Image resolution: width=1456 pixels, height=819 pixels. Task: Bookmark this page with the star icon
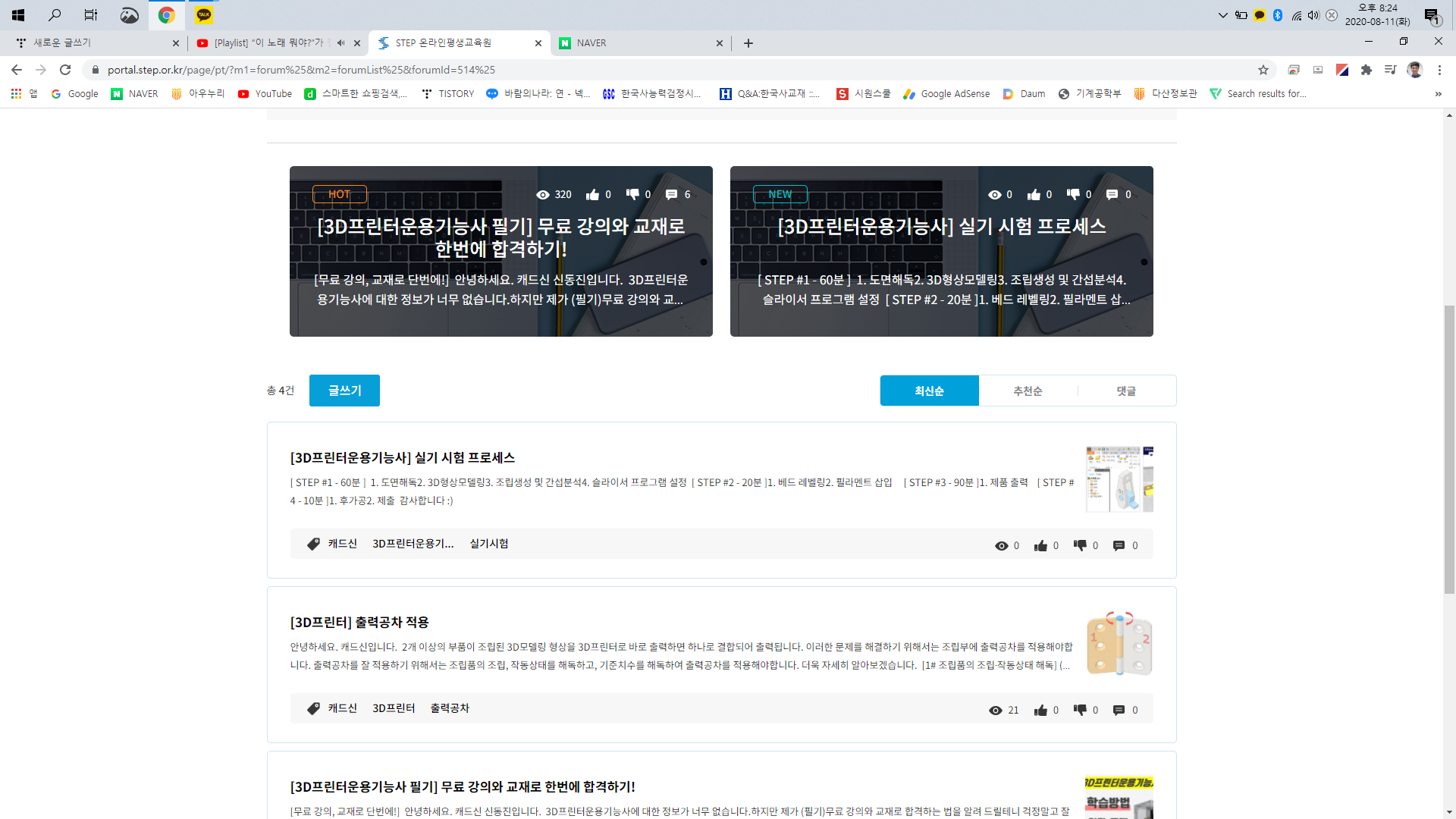pos(1263,70)
